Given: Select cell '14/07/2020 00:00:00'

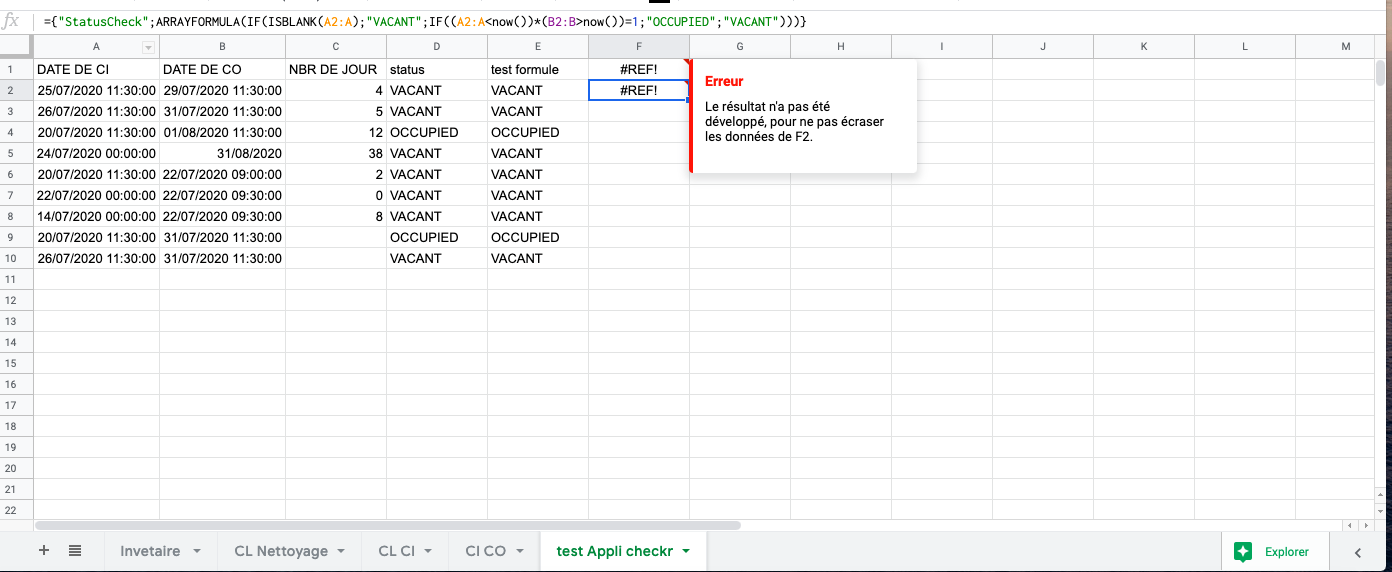Looking at the screenshot, I should tap(97, 216).
